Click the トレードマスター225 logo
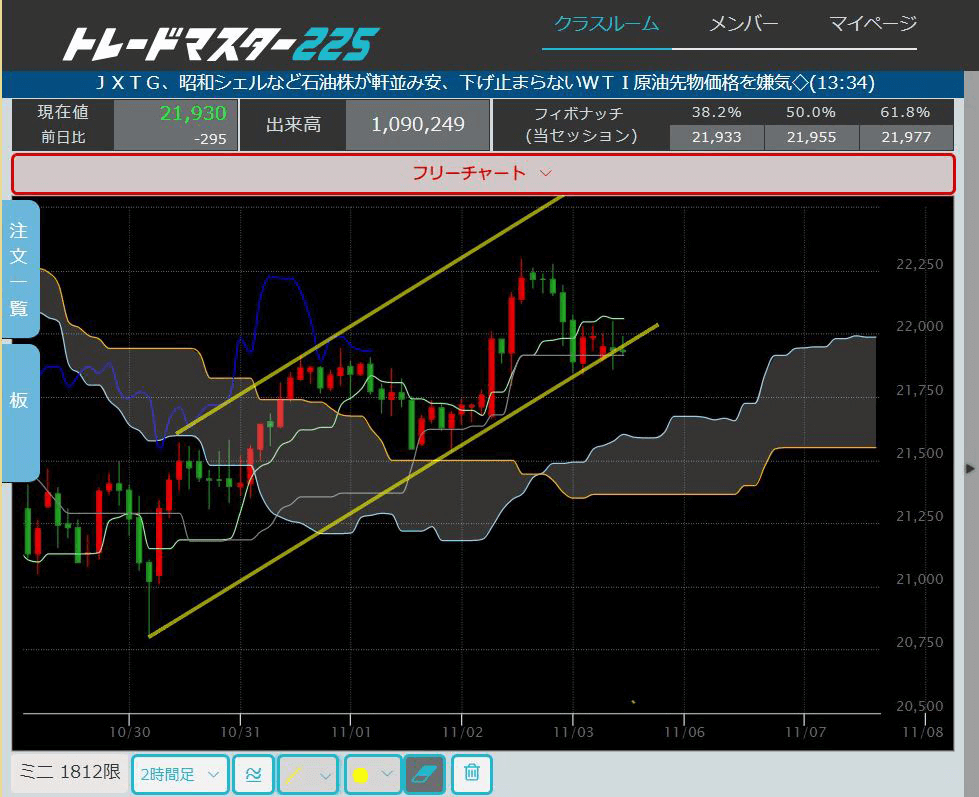This screenshot has height=797, width=979. 221,44
